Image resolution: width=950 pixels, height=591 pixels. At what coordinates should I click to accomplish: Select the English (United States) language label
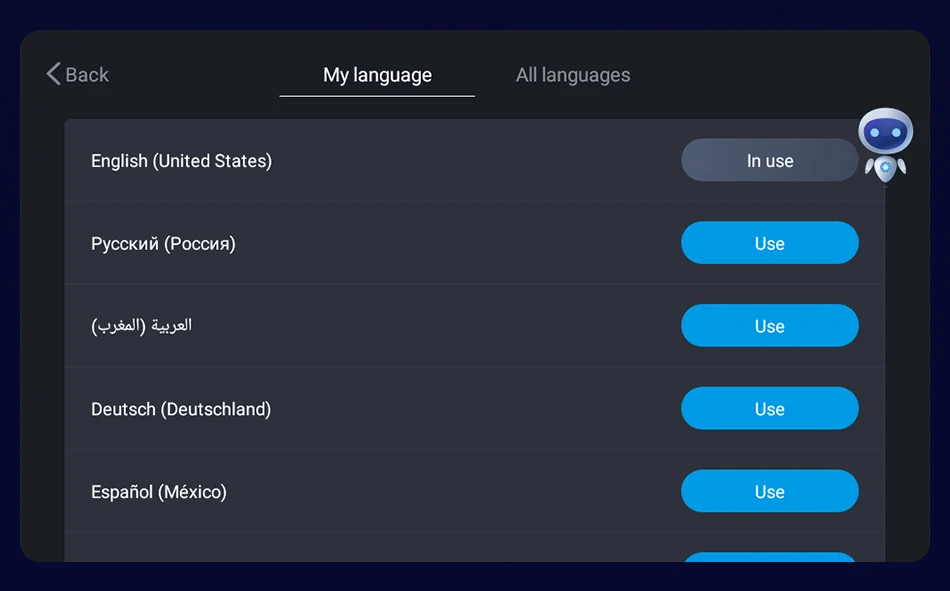tap(181, 161)
